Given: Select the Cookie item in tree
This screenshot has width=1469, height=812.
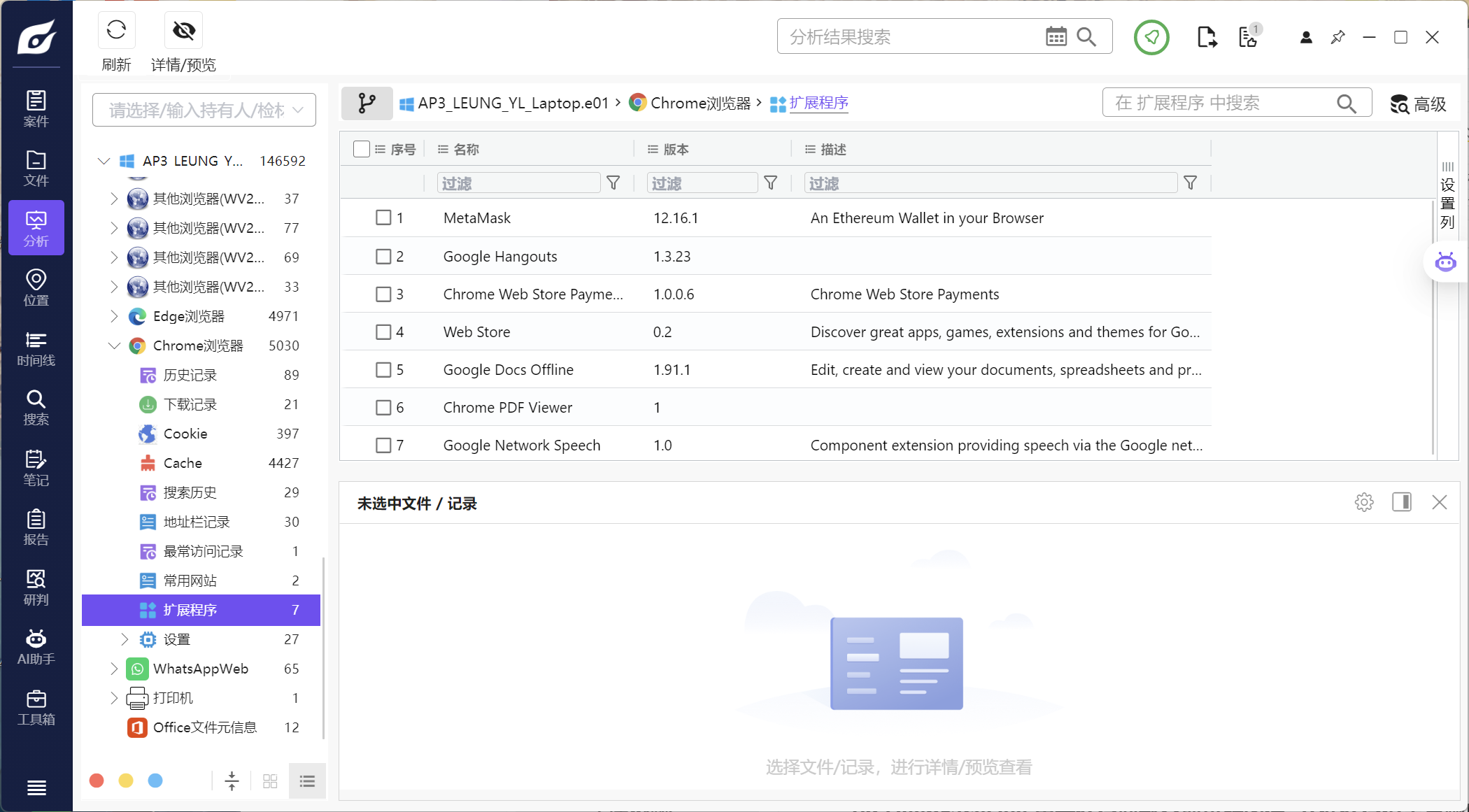Looking at the screenshot, I should coord(185,434).
